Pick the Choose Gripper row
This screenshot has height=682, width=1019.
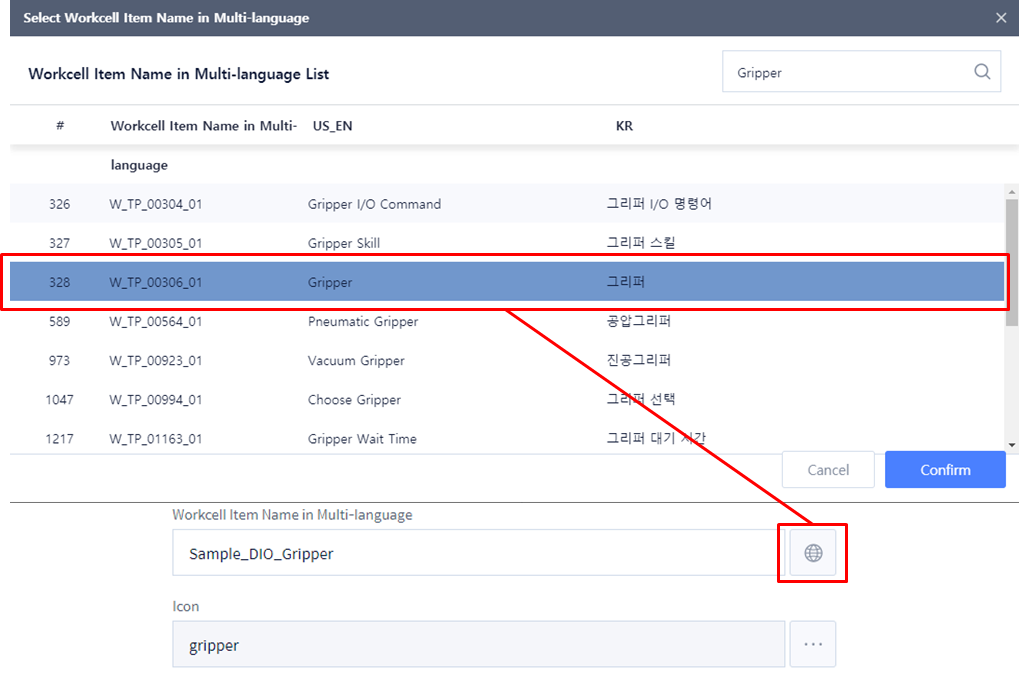354,399
